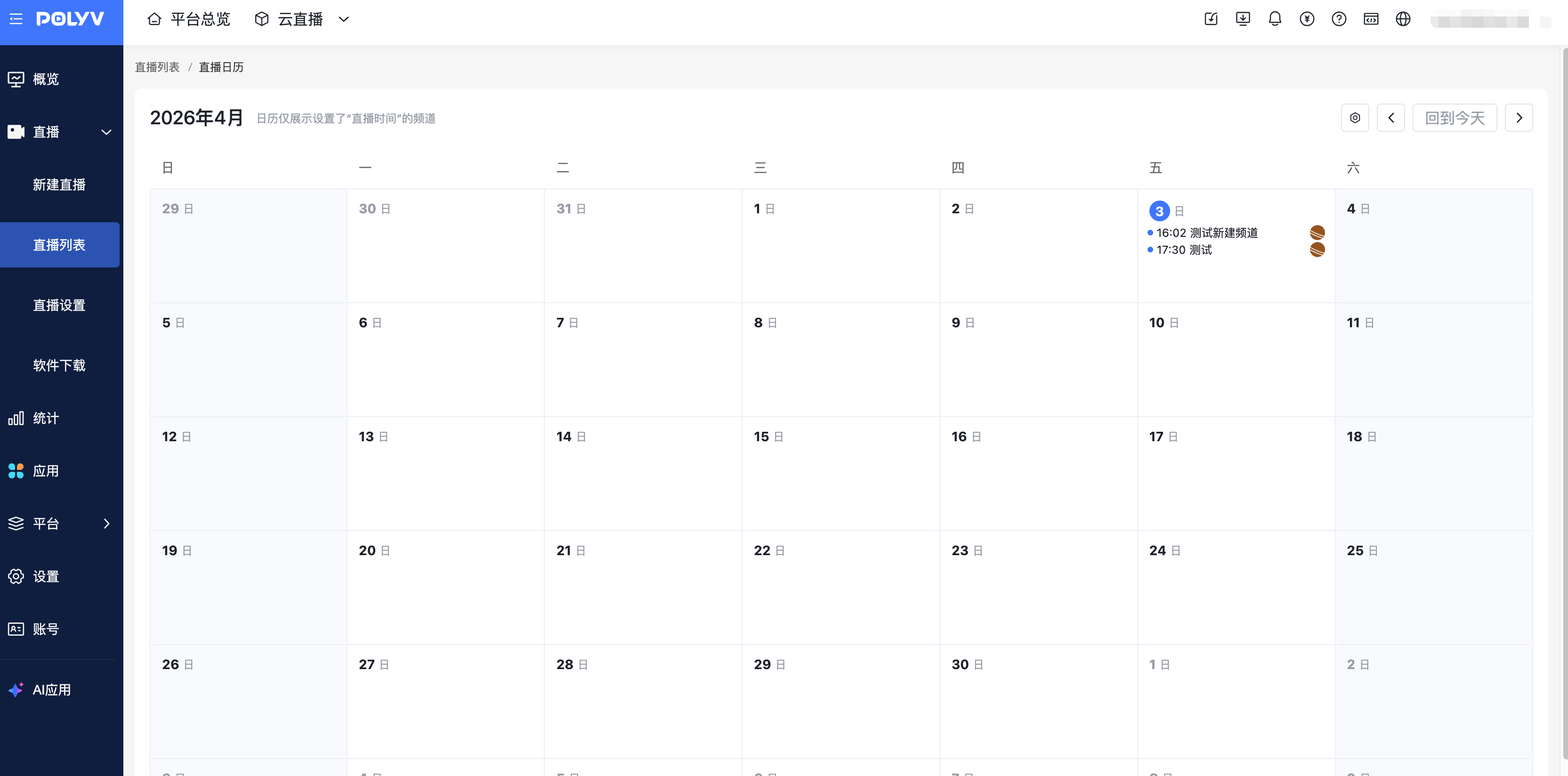1568x776 pixels.
Task: Open the download center icon
Action: click(1243, 19)
